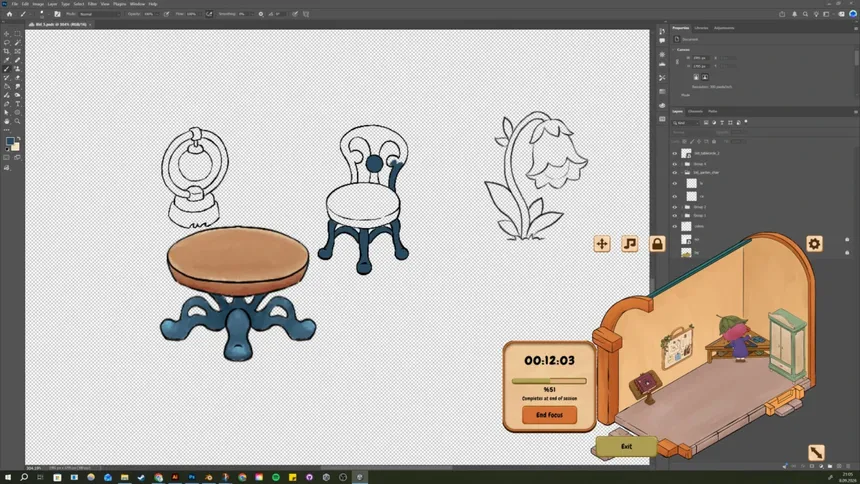Expand the Group 2 layer folder
Screen dimensions: 860x484
[x=682, y=207]
